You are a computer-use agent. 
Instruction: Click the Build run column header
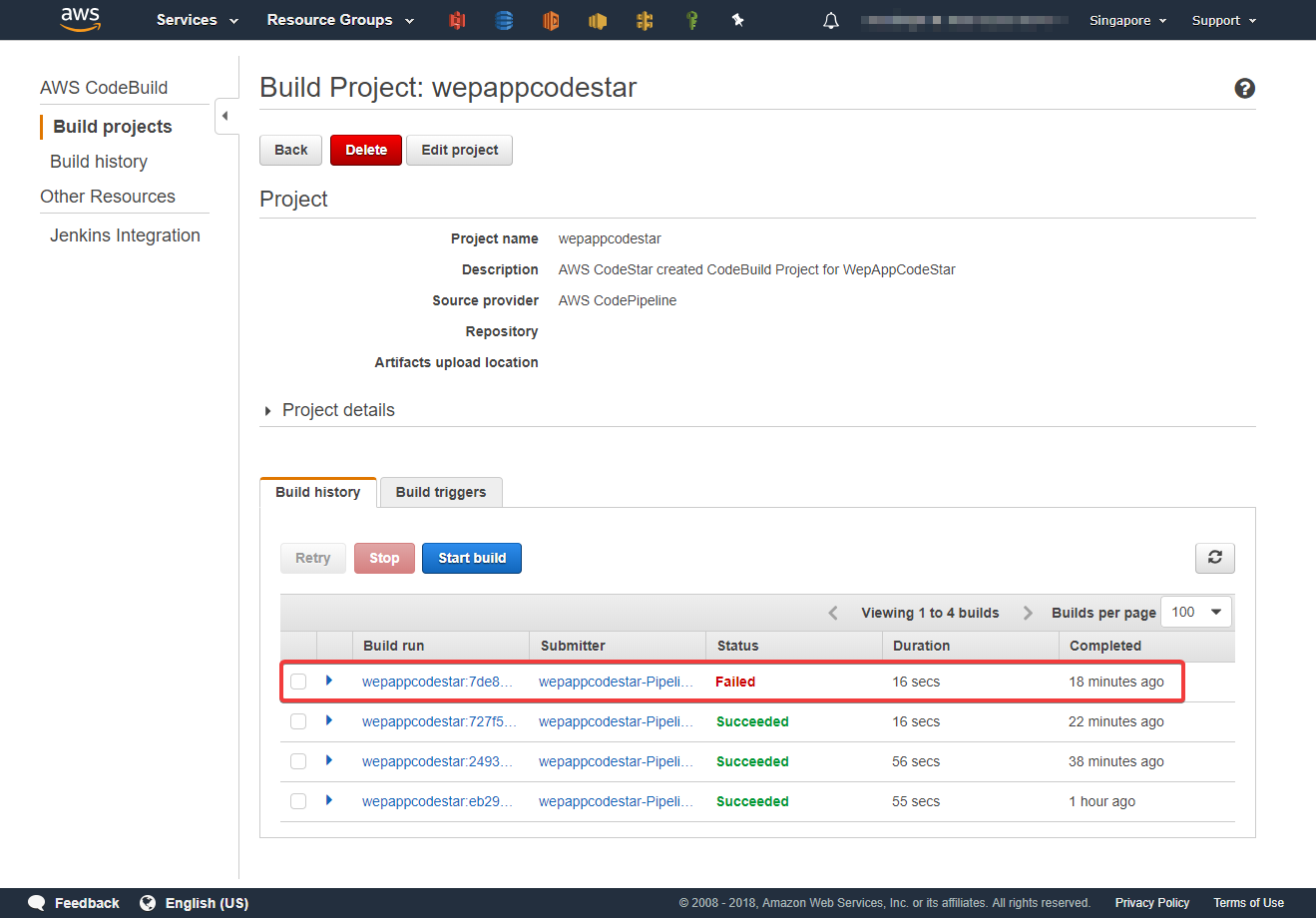[394, 646]
